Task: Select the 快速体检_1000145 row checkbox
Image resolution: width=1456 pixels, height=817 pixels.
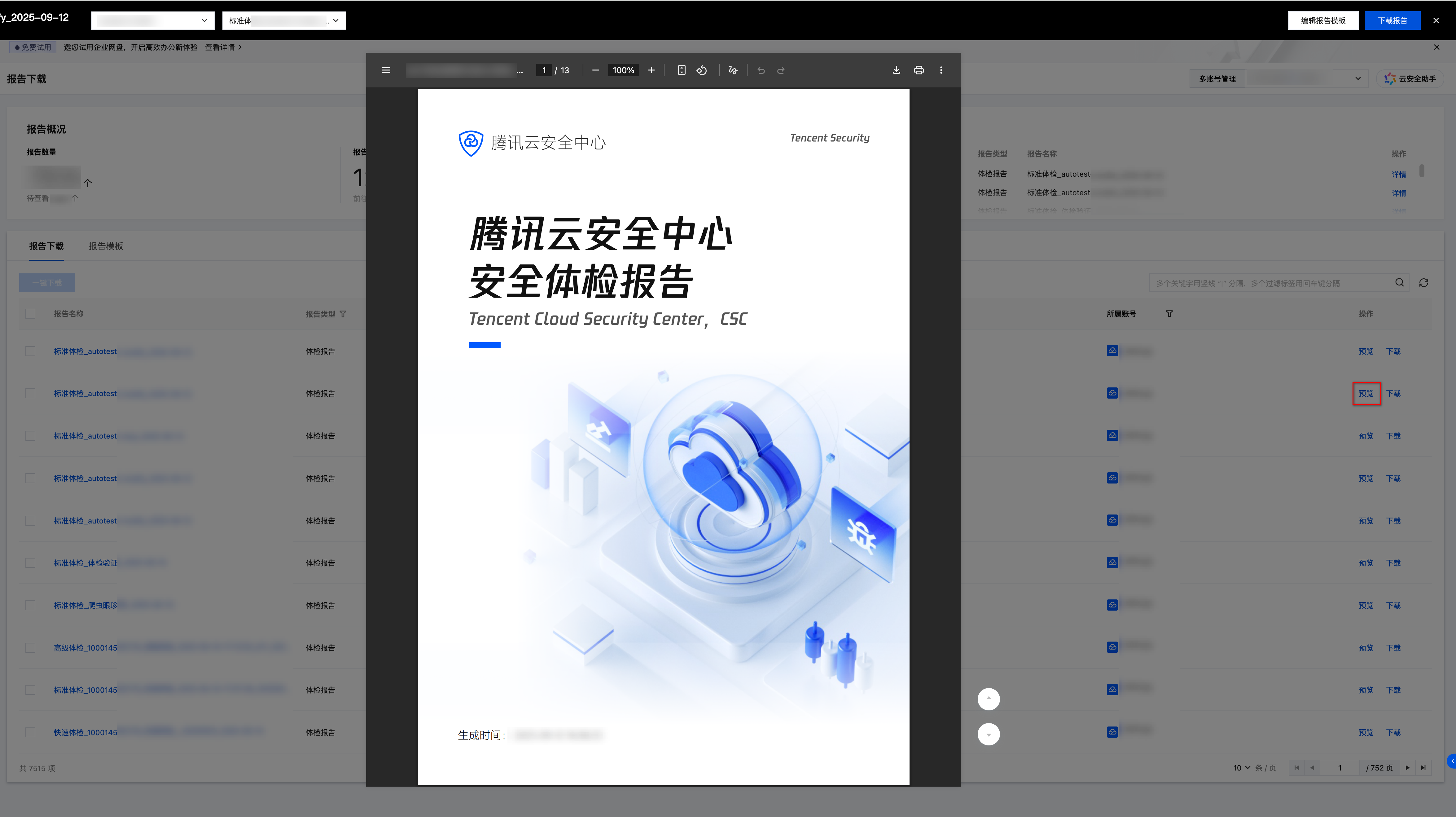Action: 31,732
